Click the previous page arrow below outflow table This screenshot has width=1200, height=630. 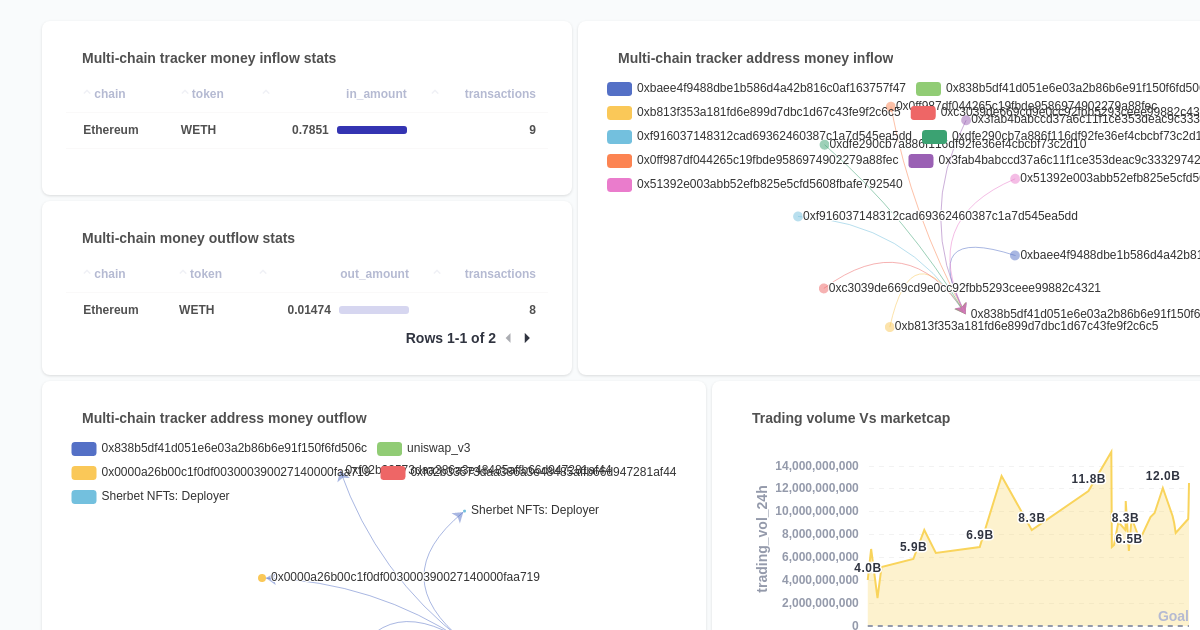click(x=509, y=338)
